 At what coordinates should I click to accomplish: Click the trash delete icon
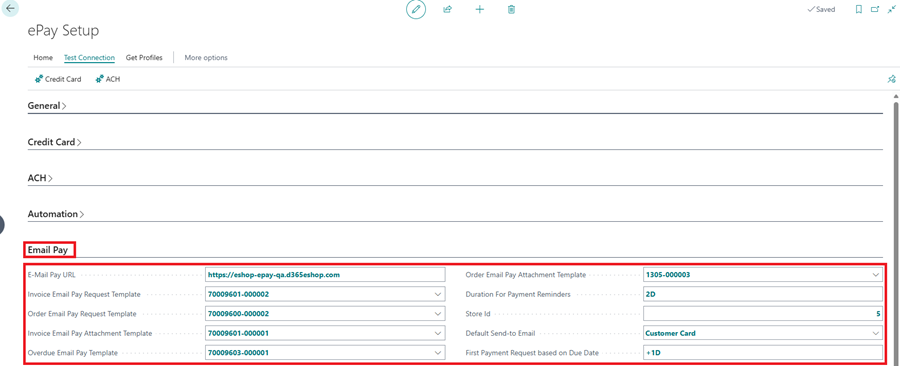point(511,9)
